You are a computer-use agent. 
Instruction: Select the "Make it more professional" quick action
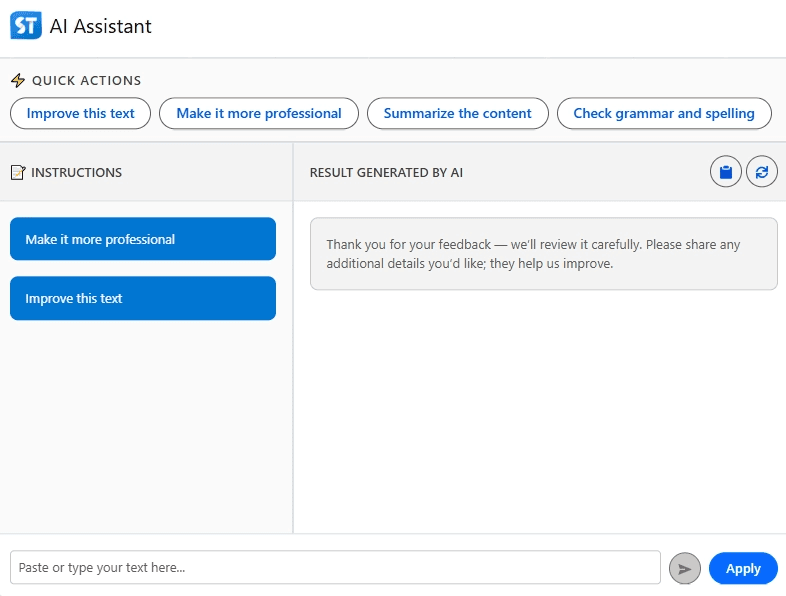pyautogui.click(x=259, y=114)
